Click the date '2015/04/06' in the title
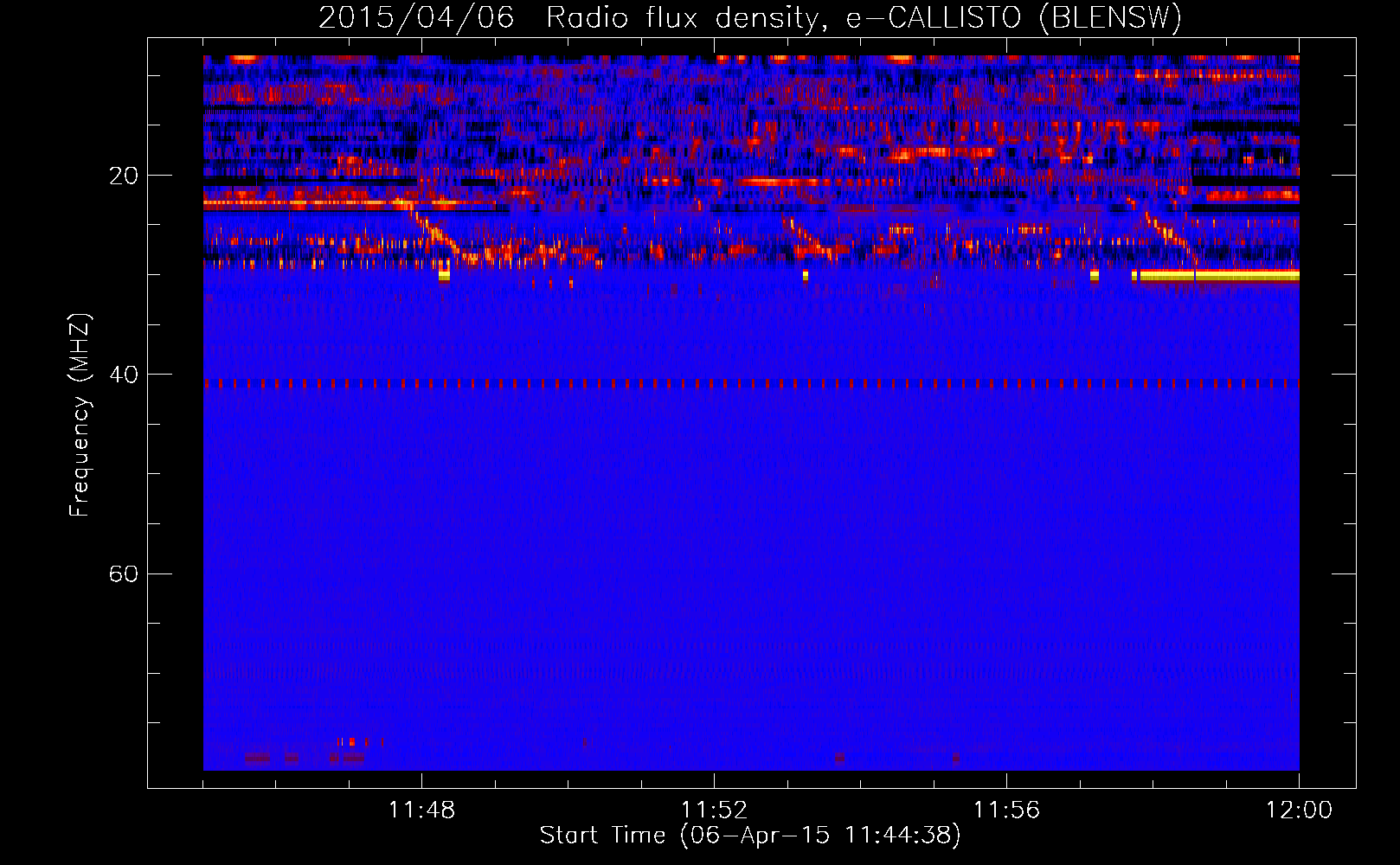The image size is (1400, 865). pyautogui.click(x=416, y=17)
